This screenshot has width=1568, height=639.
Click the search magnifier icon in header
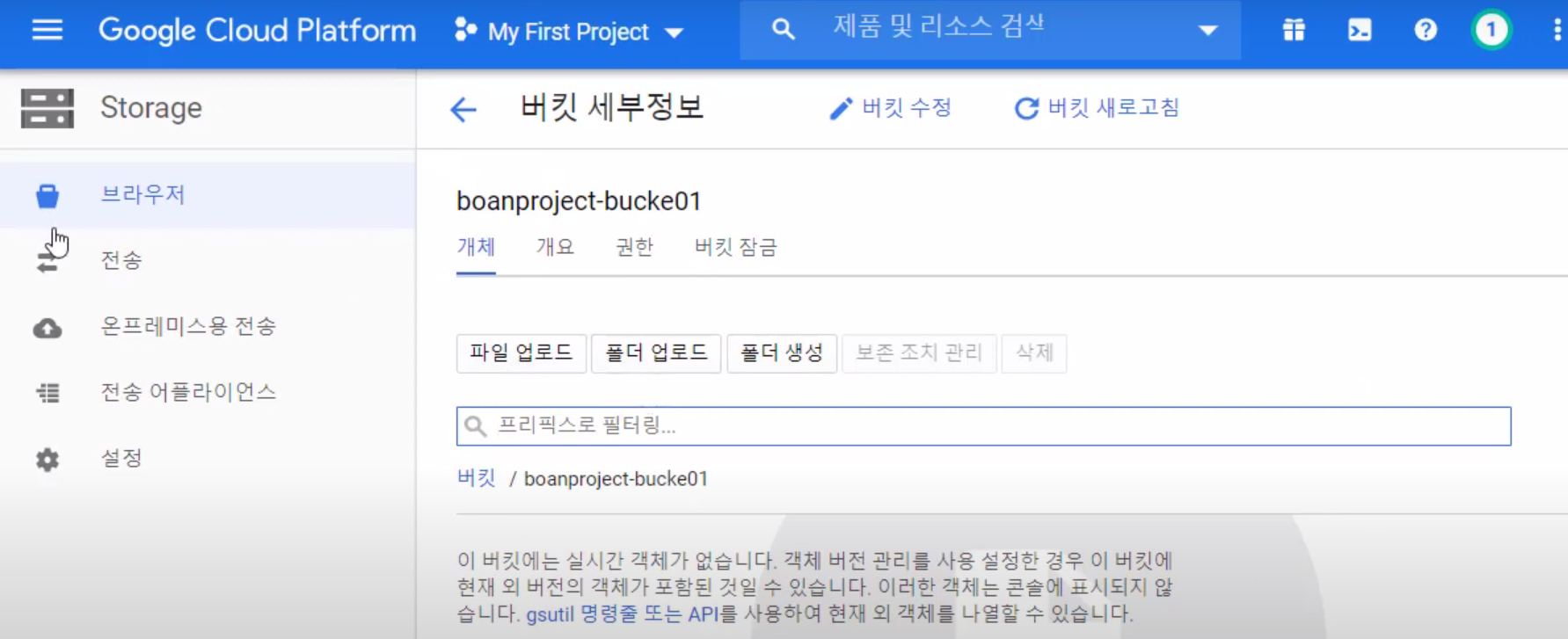click(783, 30)
